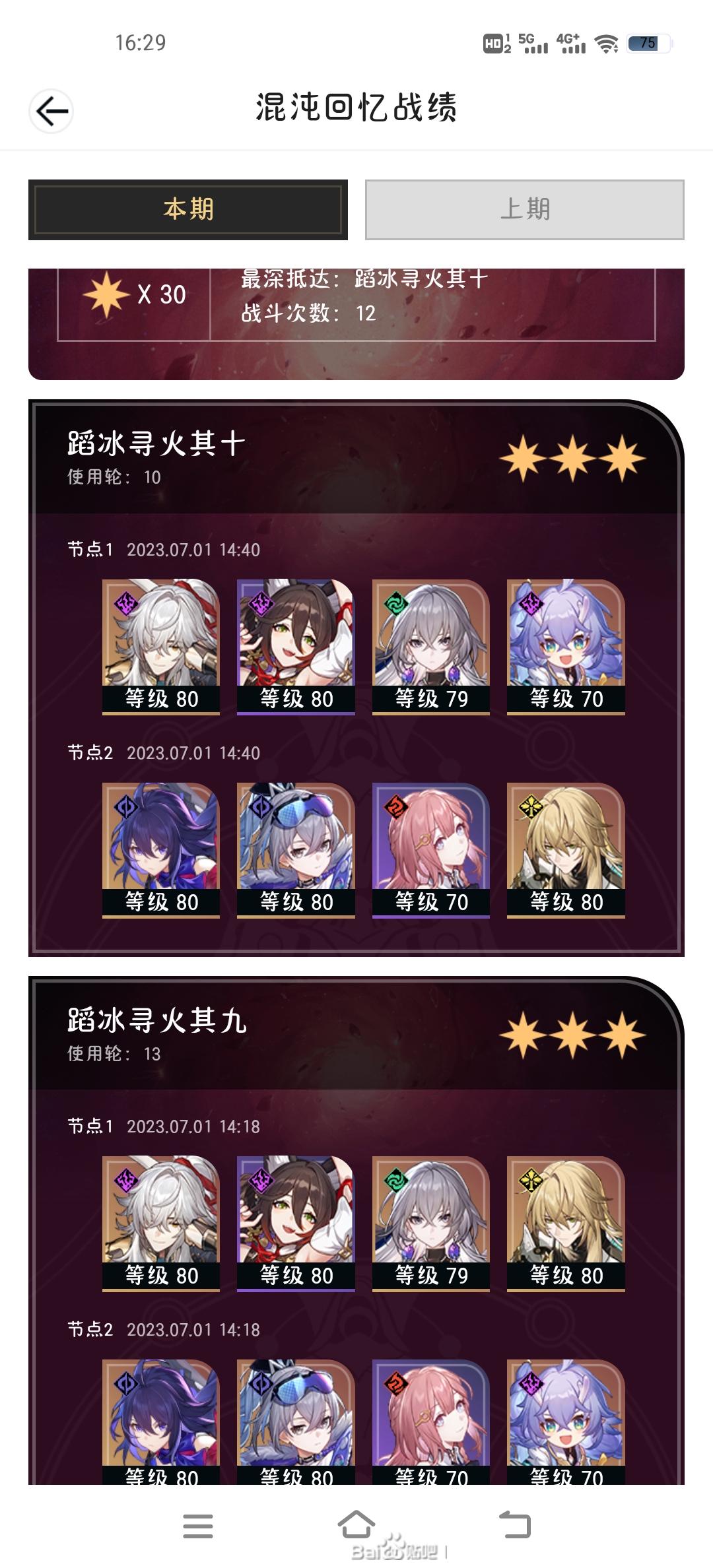Open the 蹈冰寻火其九 stage header

tap(356, 1034)
